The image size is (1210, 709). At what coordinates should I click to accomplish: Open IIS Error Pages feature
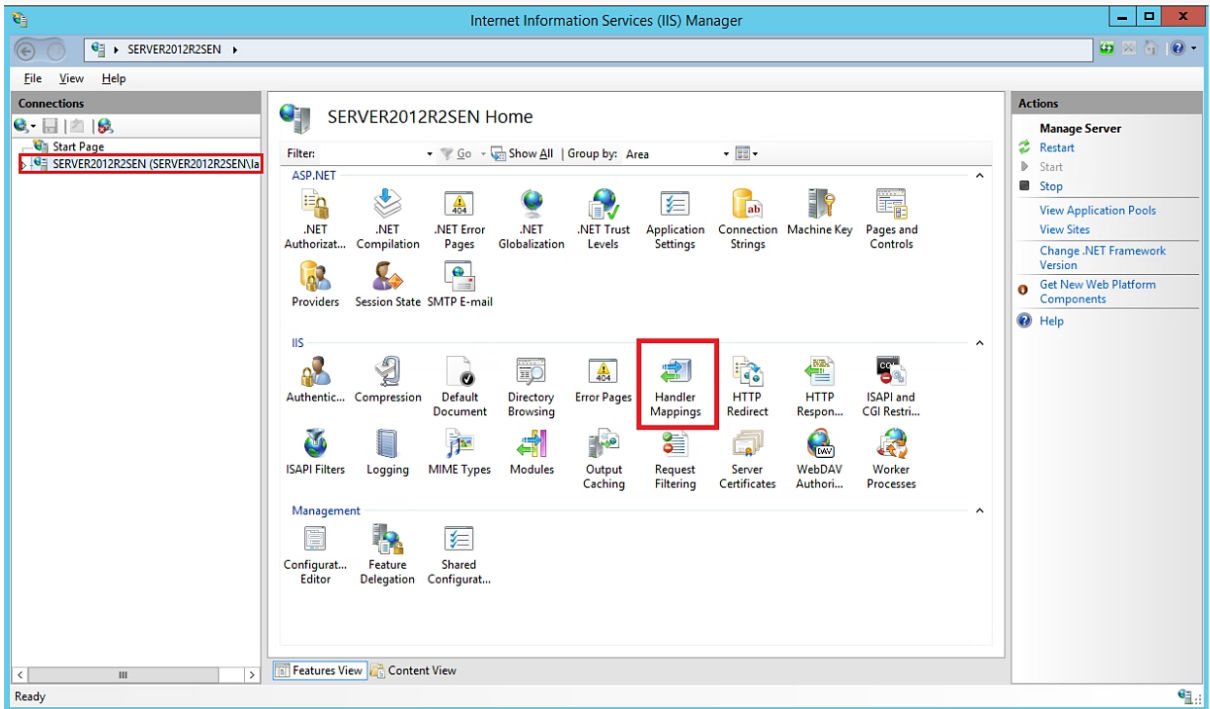click(603, 380)
